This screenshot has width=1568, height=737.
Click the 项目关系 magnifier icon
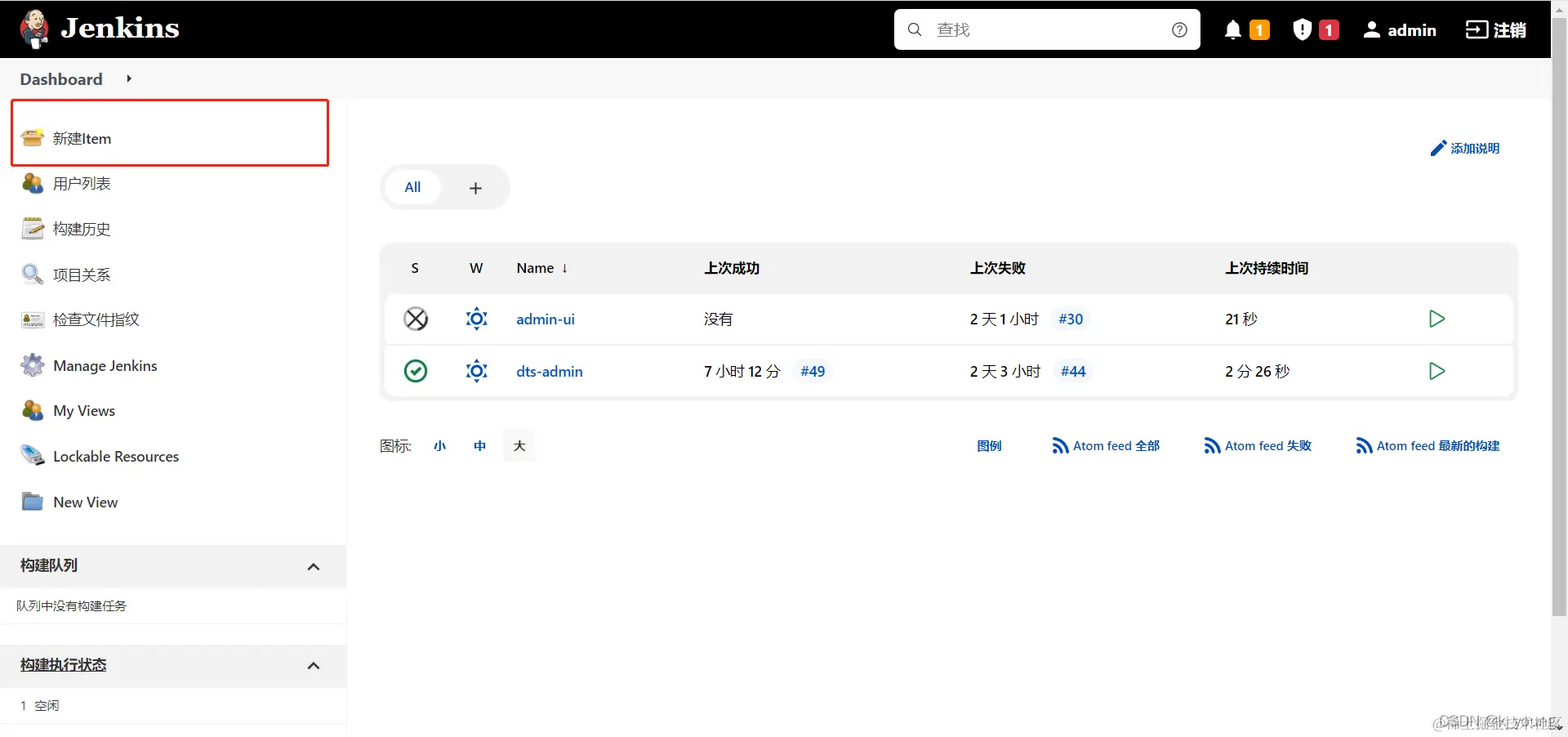click(33, 275)
